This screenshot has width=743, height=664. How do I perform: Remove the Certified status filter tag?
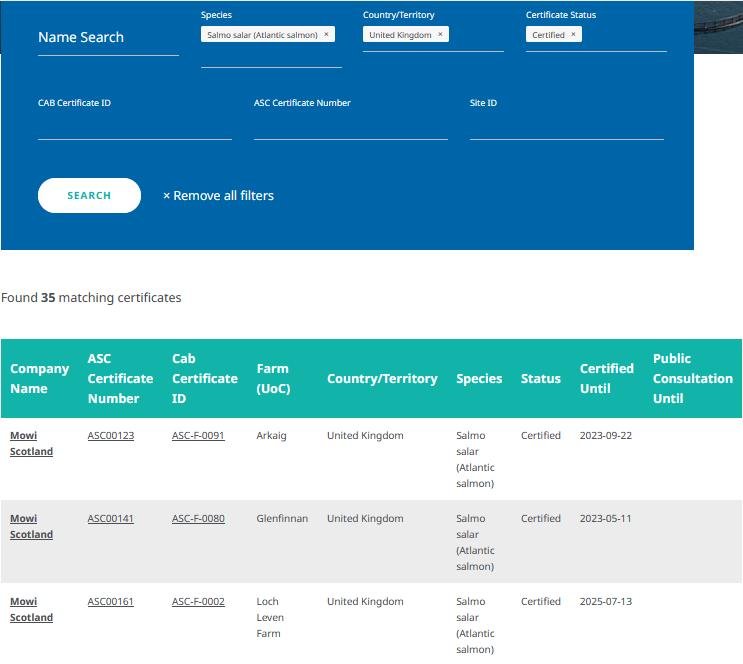(573, 34)
